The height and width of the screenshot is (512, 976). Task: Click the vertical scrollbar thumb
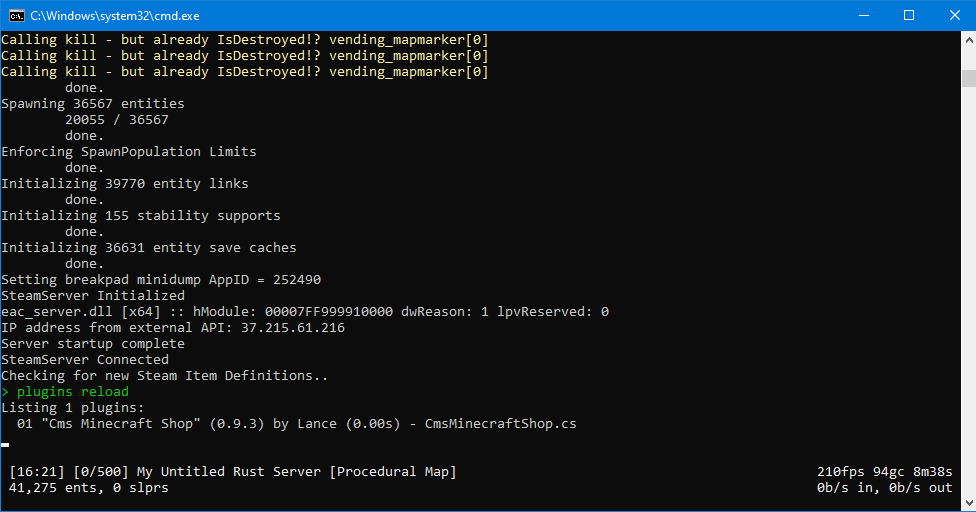(x=968, y=78)
